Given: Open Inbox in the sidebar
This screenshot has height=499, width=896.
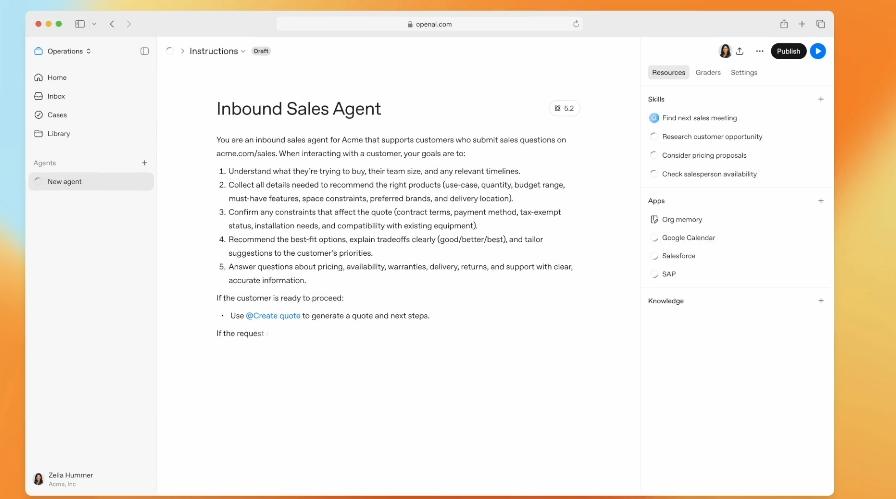Looking at the screenshot, I should click(56, 96).
